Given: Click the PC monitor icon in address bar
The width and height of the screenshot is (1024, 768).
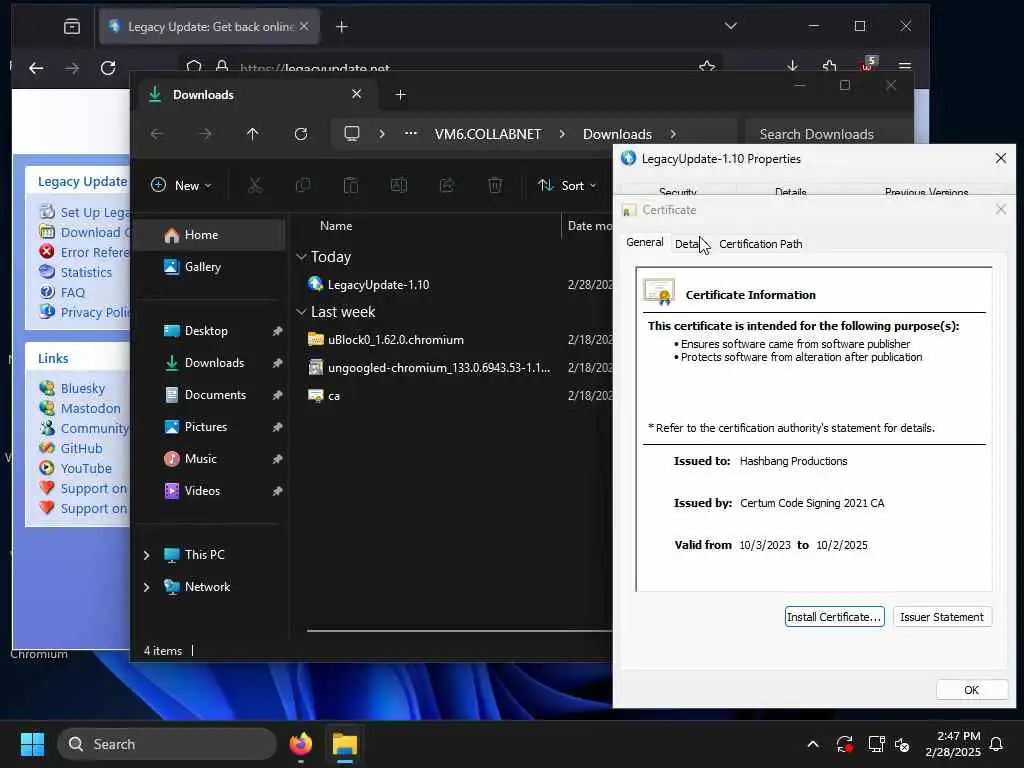Looking at the screenshot, I should click(352, 134).
